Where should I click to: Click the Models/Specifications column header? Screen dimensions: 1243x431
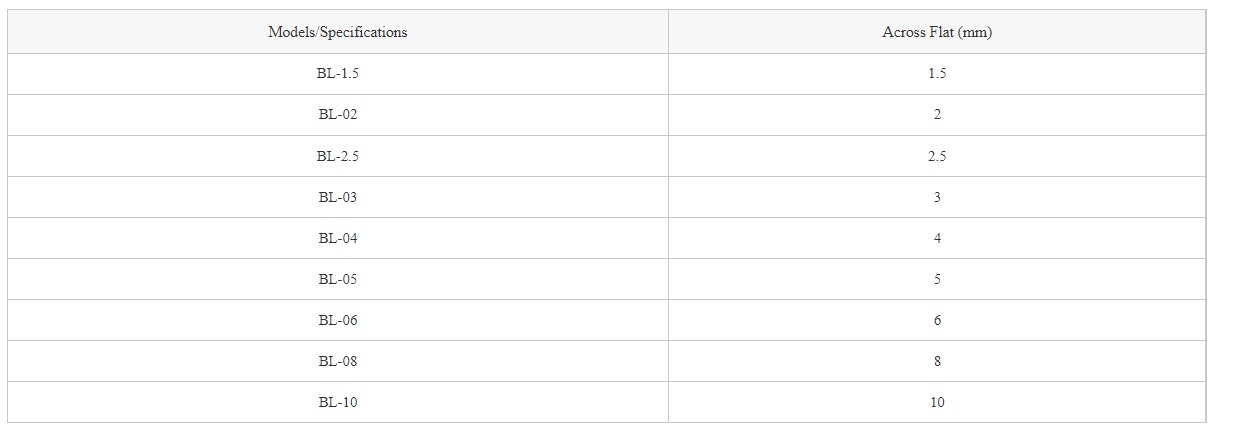tap(338, 32)
